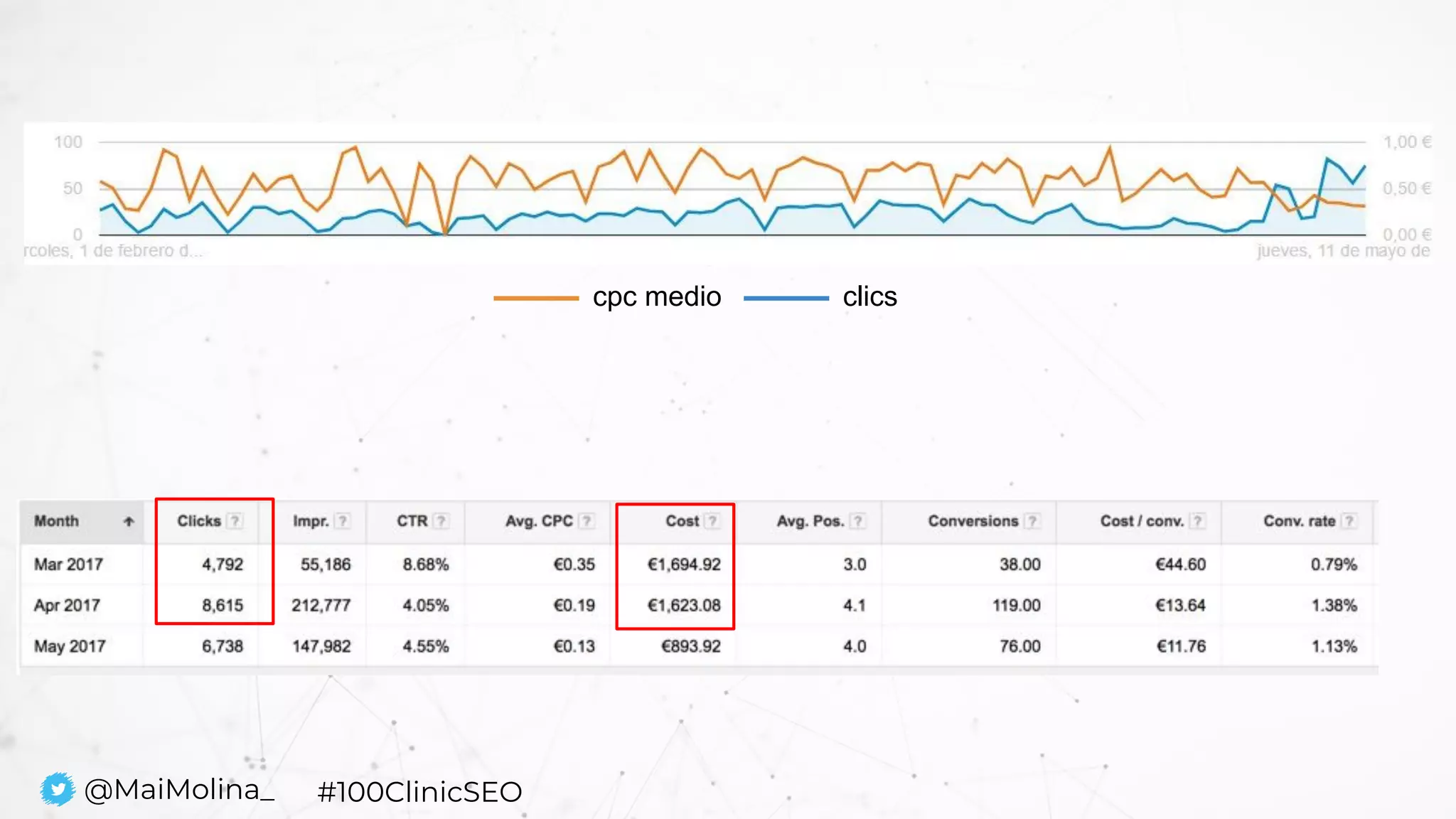Click the help icon beside Conv. rate

(x=1349, y=521)
